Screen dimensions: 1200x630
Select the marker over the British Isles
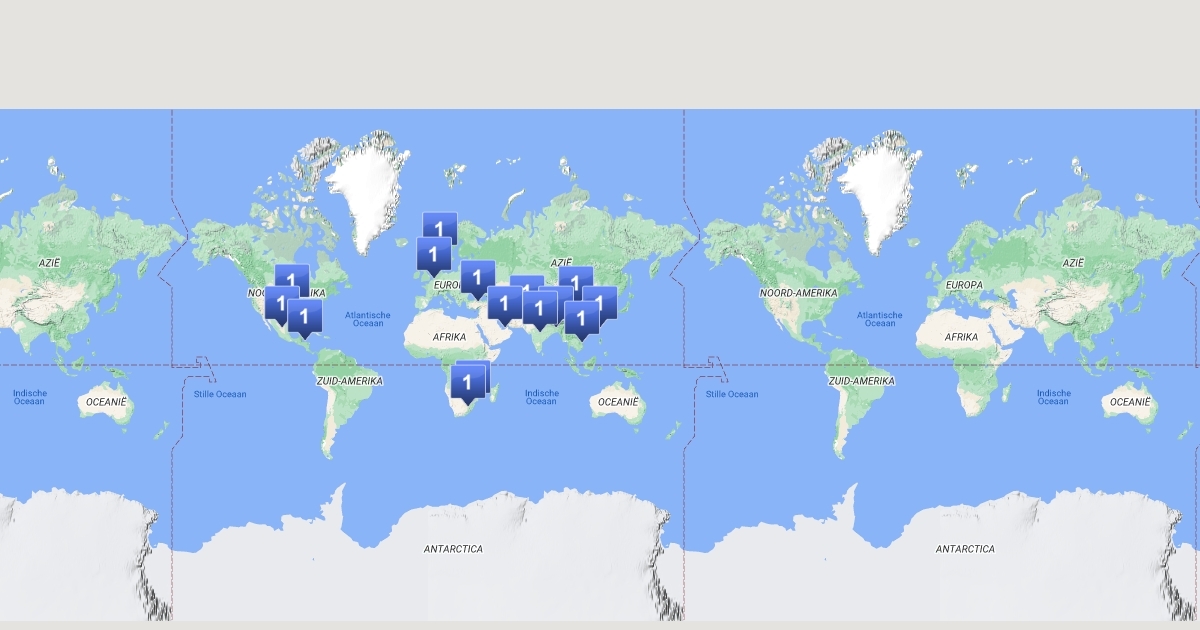pyautogui.click(x=433, y=253)
